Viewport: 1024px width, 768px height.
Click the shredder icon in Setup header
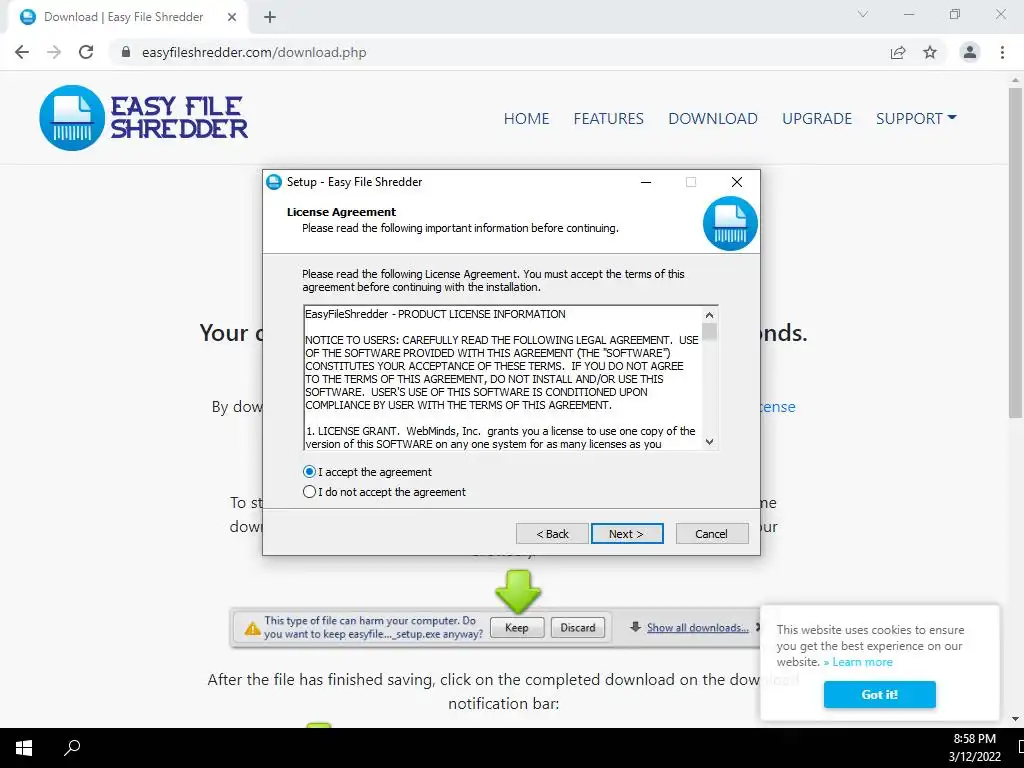tap(730, 223)
